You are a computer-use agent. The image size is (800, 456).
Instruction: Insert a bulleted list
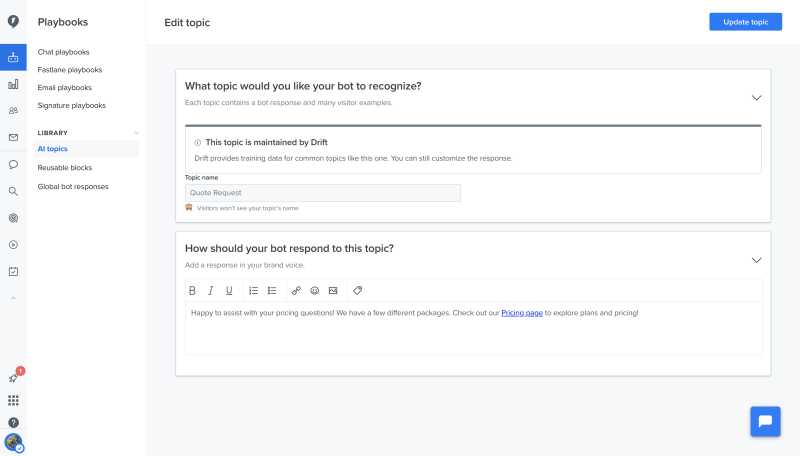[x=272, y=291]
